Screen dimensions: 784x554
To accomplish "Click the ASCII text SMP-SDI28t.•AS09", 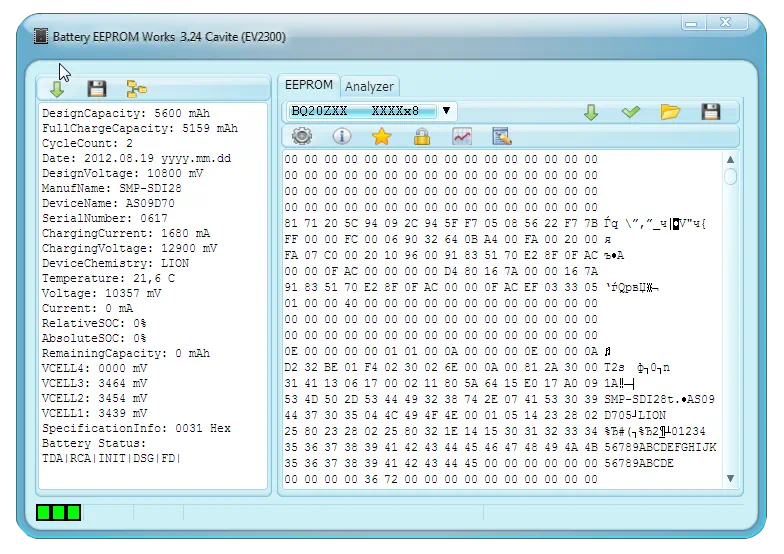I will click(x=660, y=399).
